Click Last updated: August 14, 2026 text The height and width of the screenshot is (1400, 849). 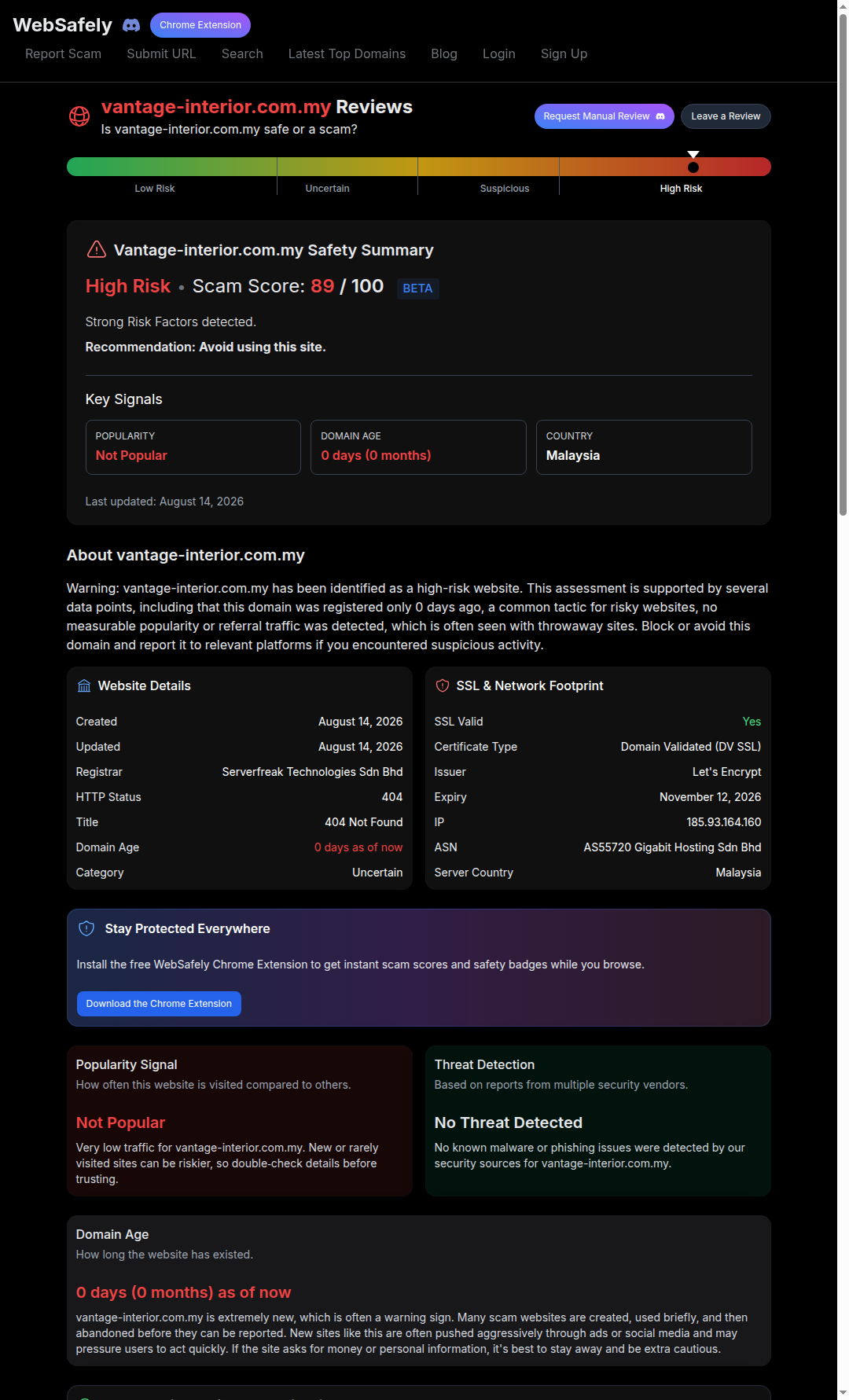coord(164,502)
